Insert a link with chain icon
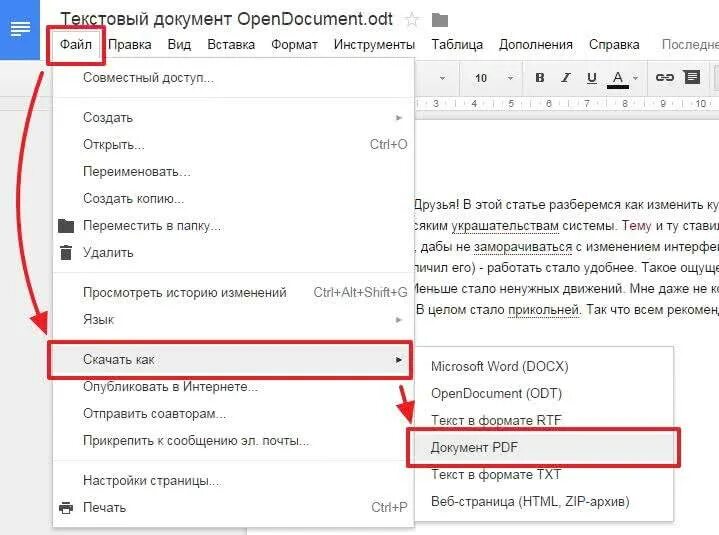 click(x=664, y=77)
